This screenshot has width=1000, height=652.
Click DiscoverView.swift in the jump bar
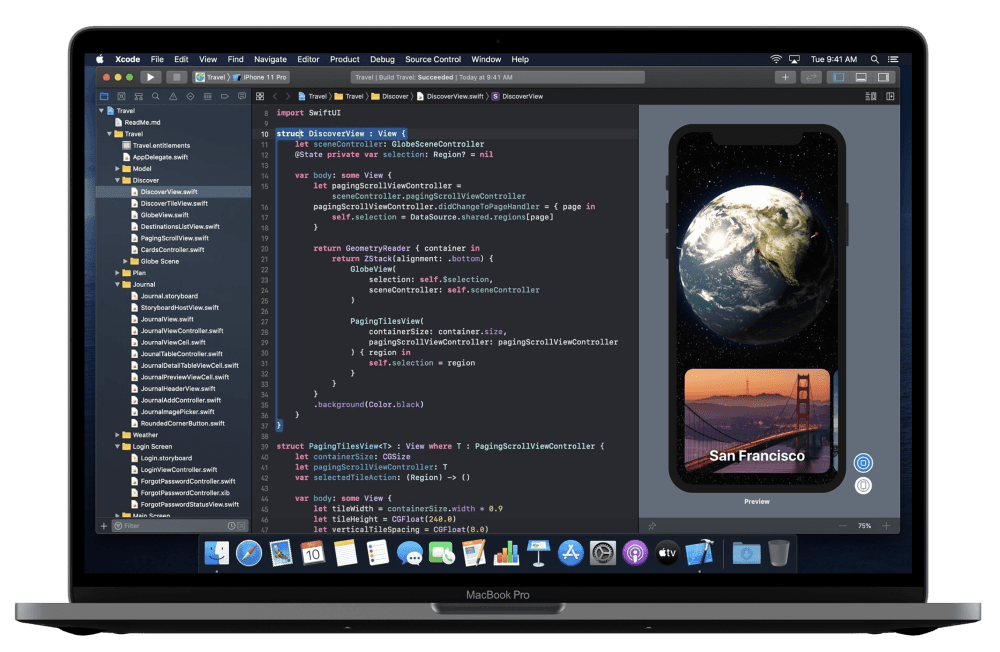(x=450, y=96)
